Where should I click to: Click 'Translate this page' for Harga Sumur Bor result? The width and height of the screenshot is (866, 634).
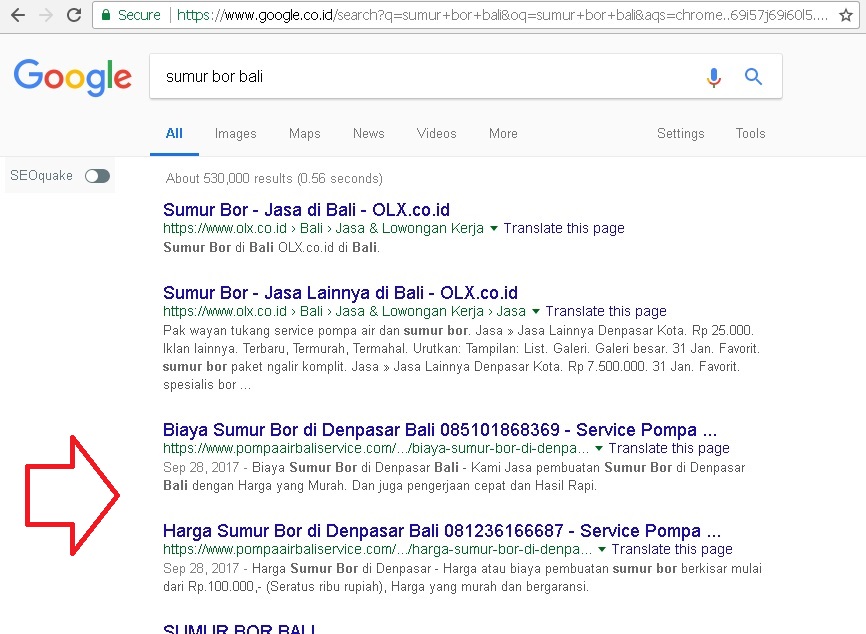click(672, 550)
